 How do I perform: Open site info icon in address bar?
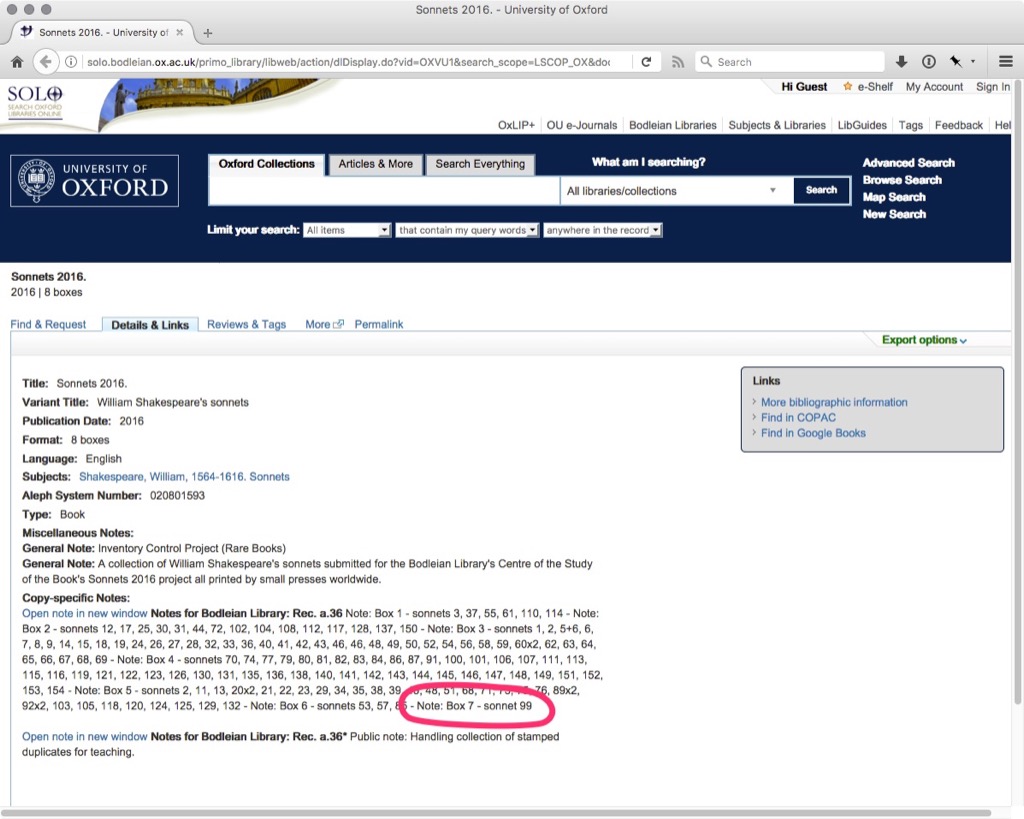tap(71, 62)
